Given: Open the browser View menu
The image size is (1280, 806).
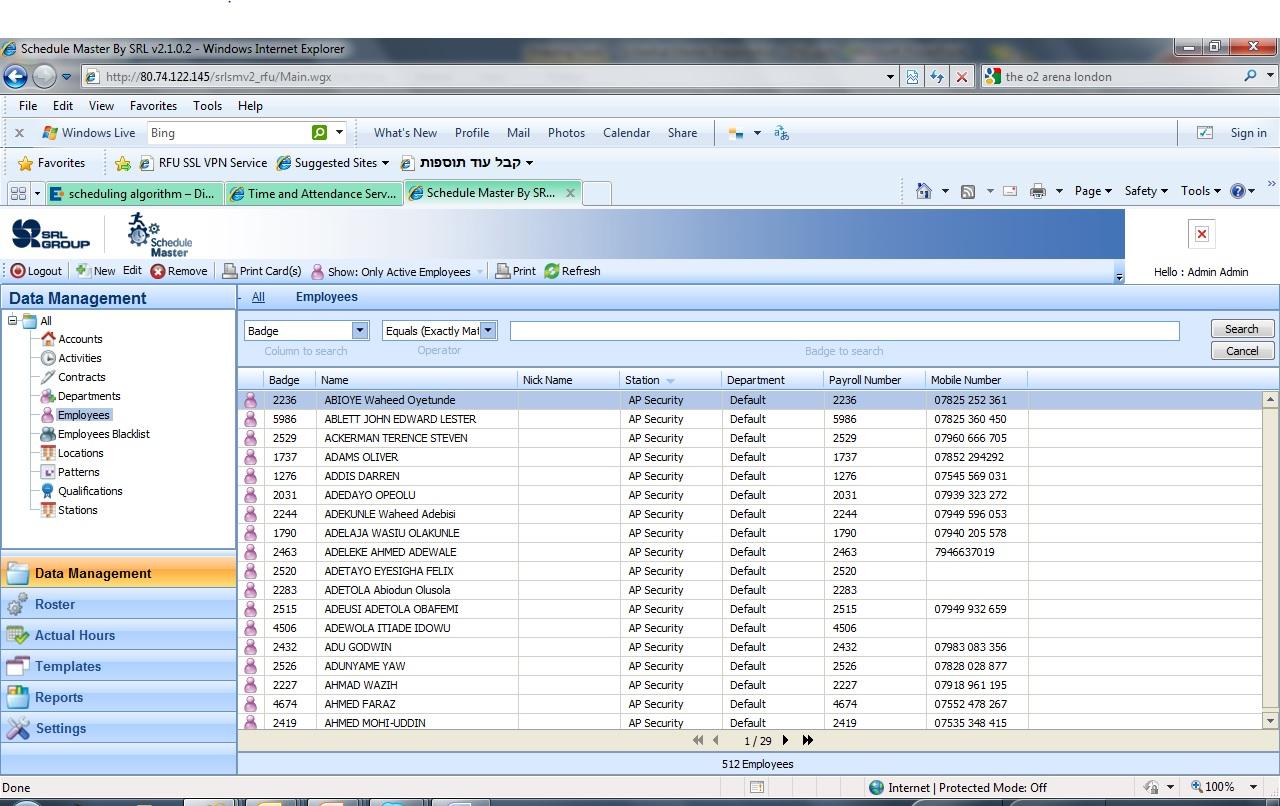Looking at the screenshot, I should (101, 105).
